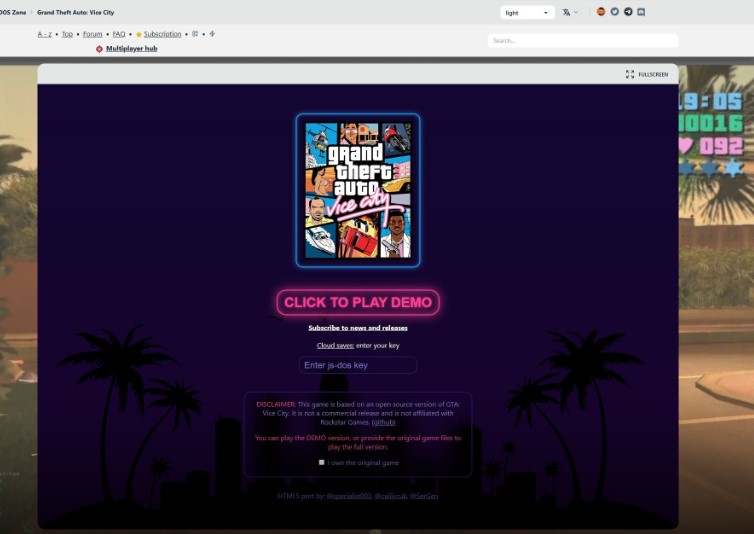The height and width of the screenshot is (534, 754).
Task: Open the FAQ link
Action: [119, 34]
